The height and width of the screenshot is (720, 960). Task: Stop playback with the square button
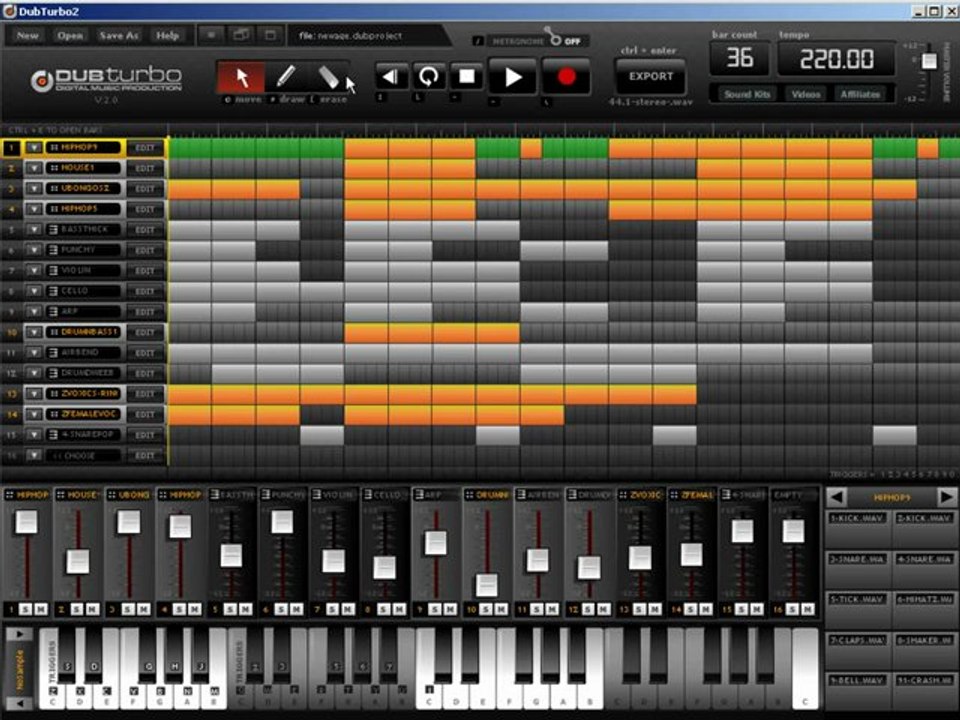coord(467,77)
